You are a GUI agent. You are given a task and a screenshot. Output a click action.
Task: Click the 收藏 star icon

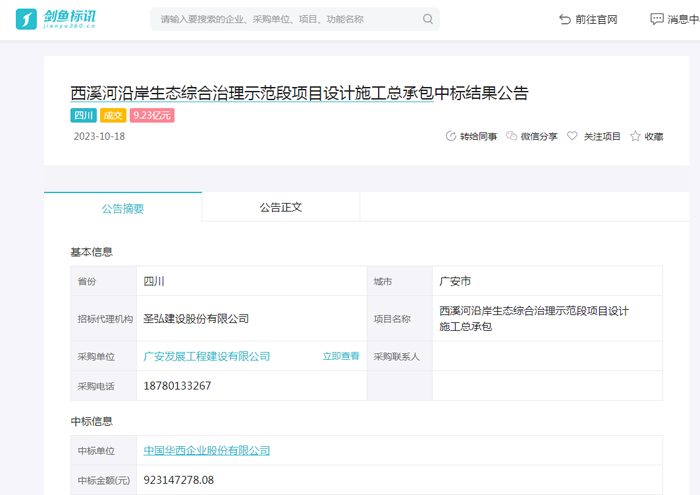635,136
